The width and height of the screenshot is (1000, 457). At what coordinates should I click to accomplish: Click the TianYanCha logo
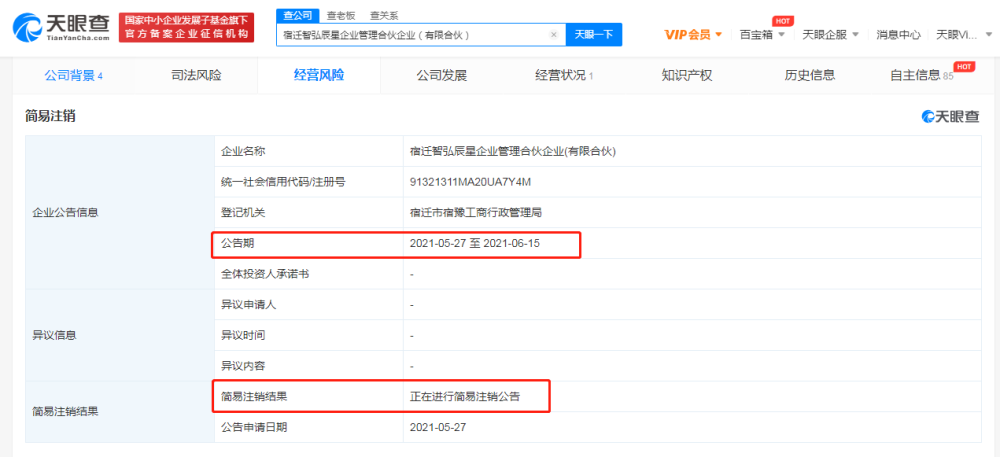point(61,27)
